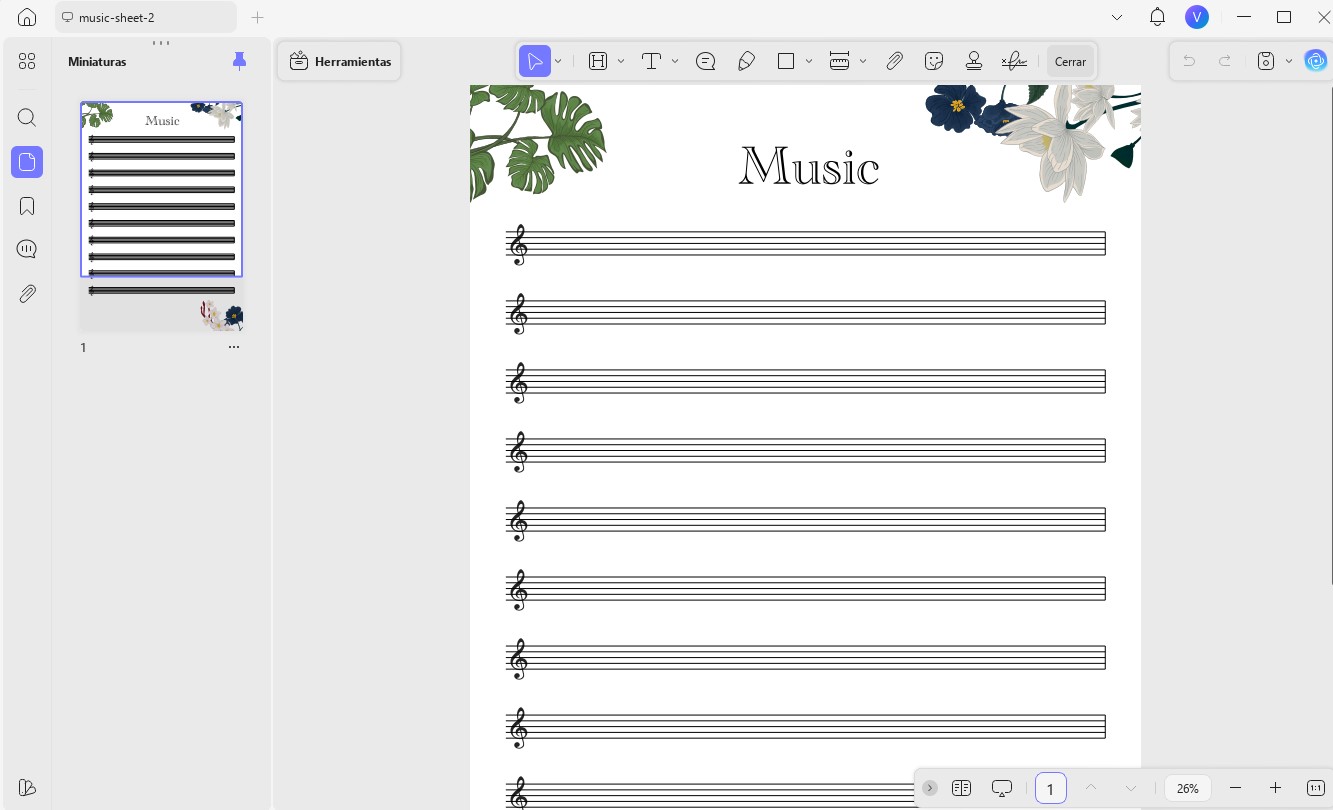Toggle the pin on Miniaturas panel
The image size is (1333, 810).
239,61
